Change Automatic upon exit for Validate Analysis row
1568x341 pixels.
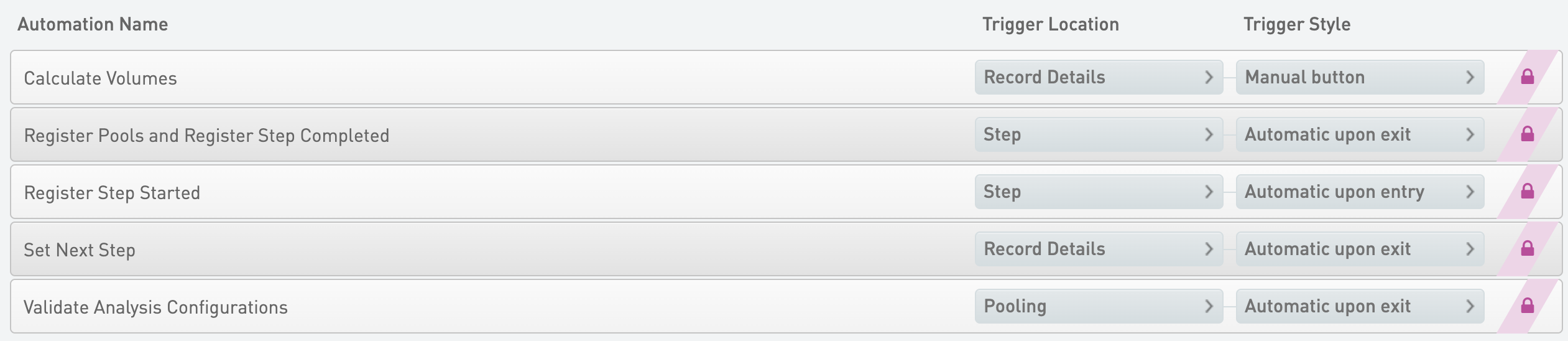click(x=1360, y=306)
